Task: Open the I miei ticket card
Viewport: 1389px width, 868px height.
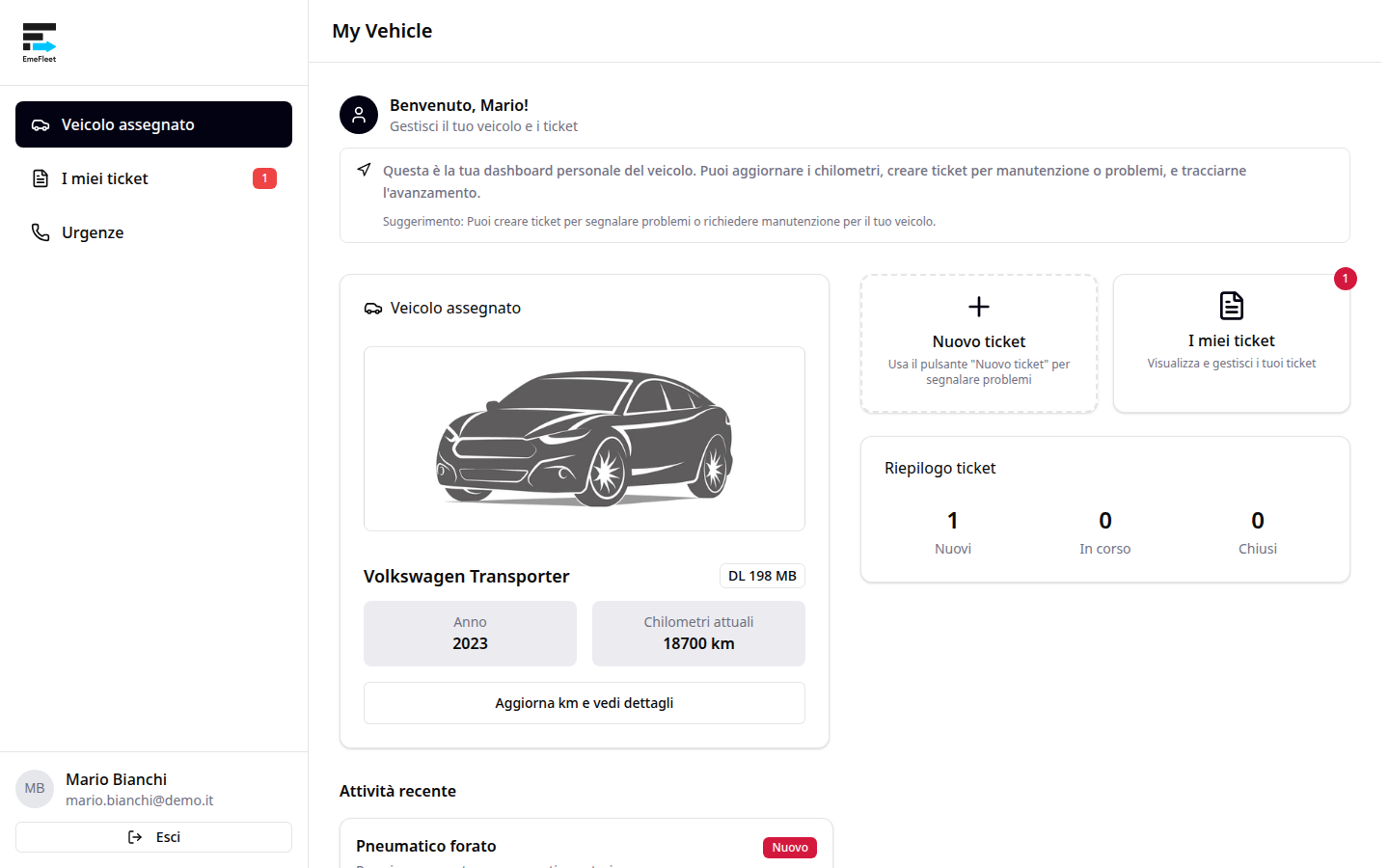Action: click(1232, 343)
